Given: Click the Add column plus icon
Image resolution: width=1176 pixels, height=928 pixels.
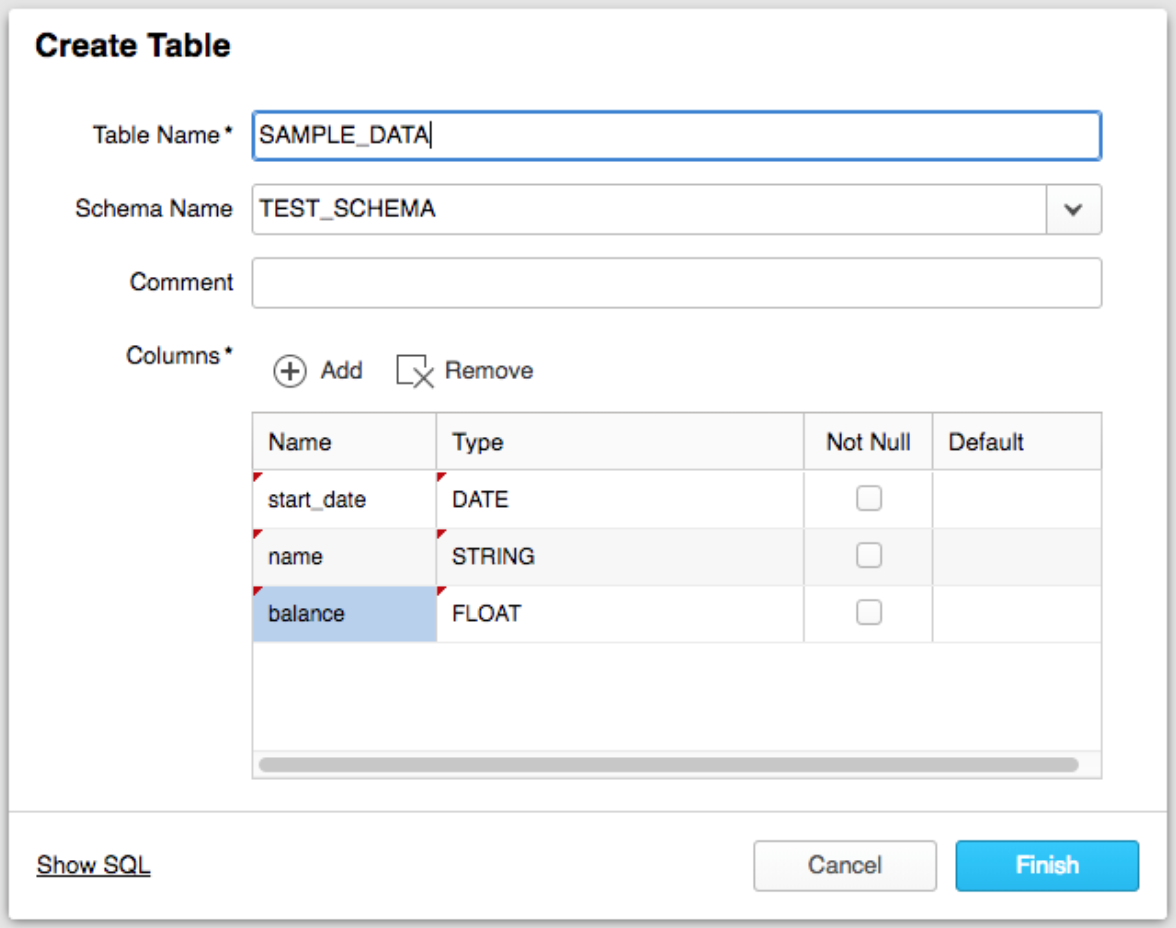Looking at the screenshot, I should tap(290, 371).
